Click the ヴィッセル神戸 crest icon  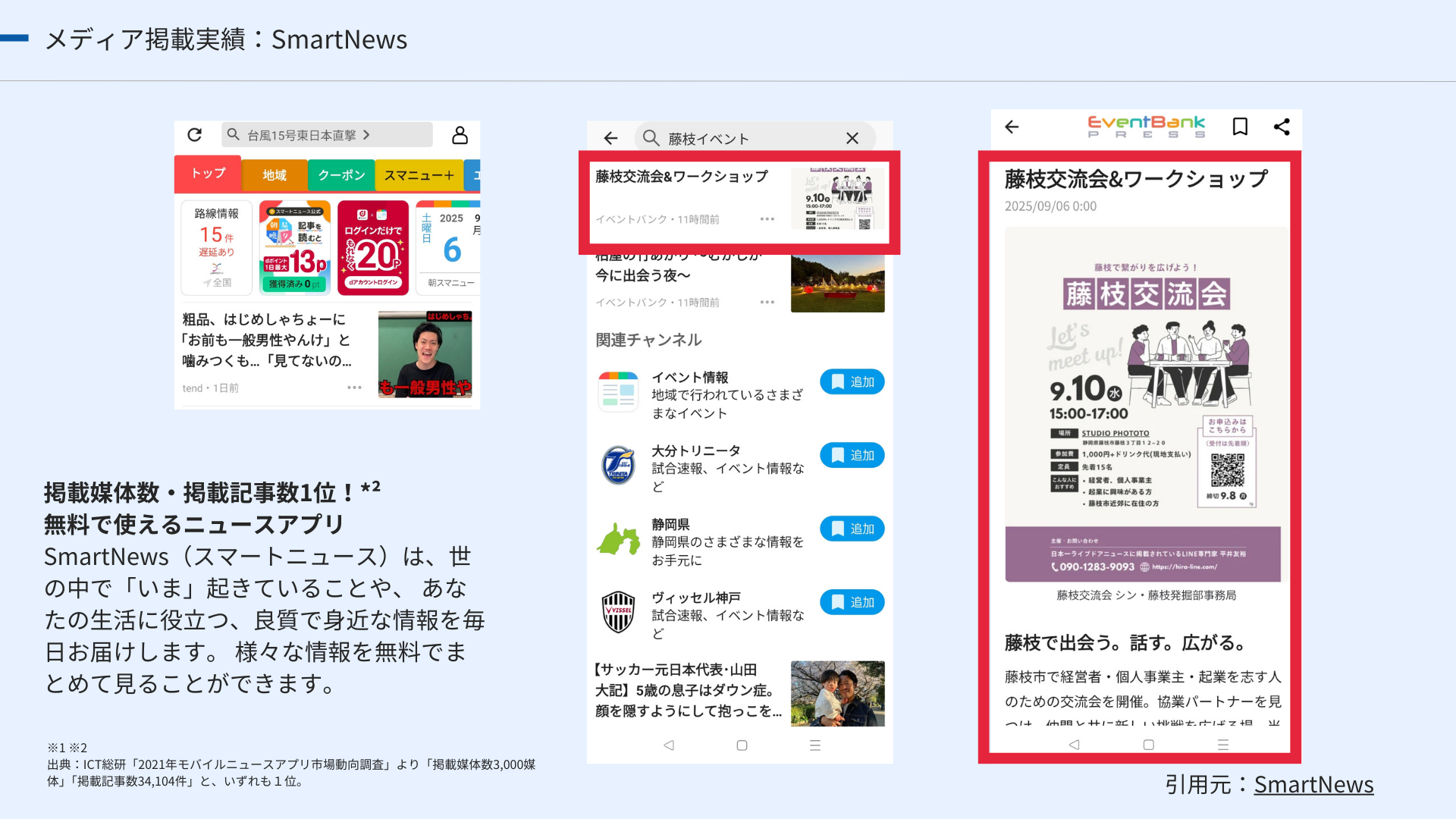[618, 612]
